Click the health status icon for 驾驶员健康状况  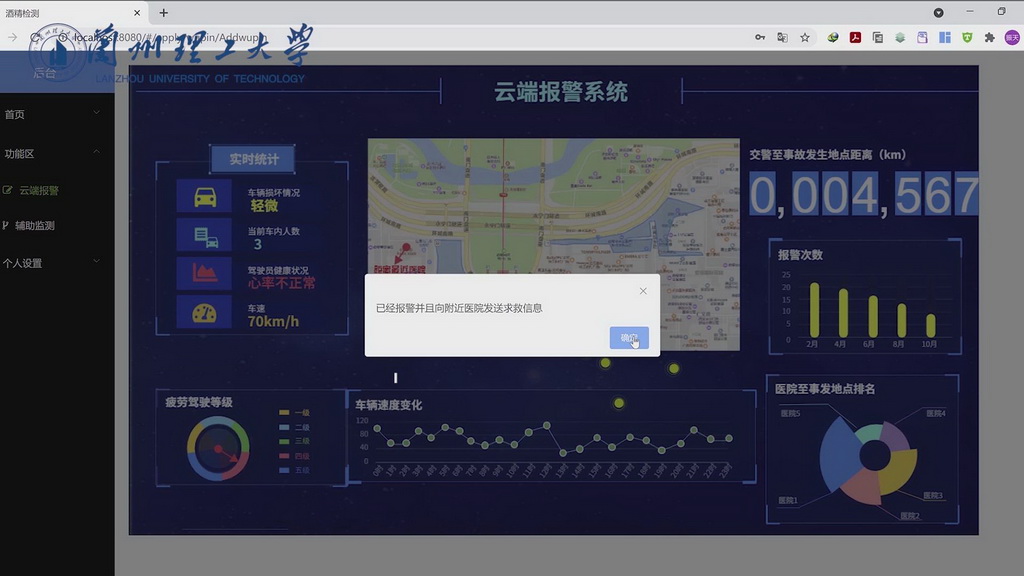click(205, 270)
